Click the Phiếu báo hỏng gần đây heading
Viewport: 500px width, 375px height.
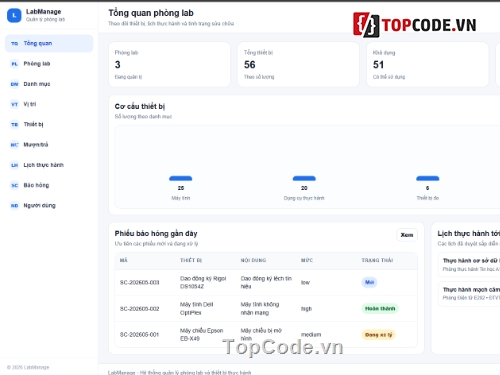point(156,233)
